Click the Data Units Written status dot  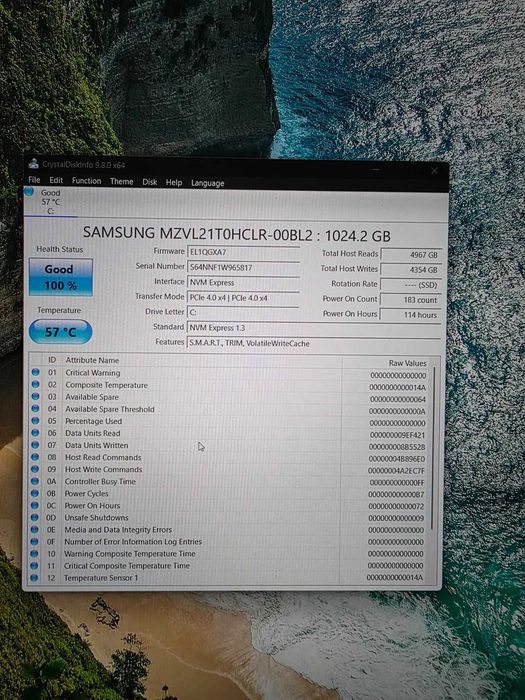[x=35, y=445]
